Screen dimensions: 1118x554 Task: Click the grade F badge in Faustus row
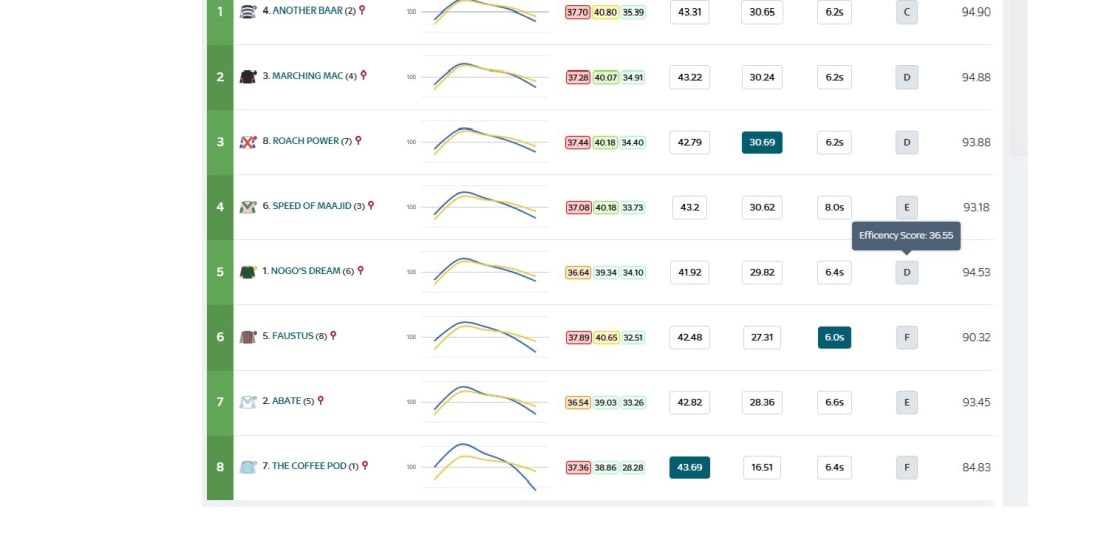click(906, 337)
